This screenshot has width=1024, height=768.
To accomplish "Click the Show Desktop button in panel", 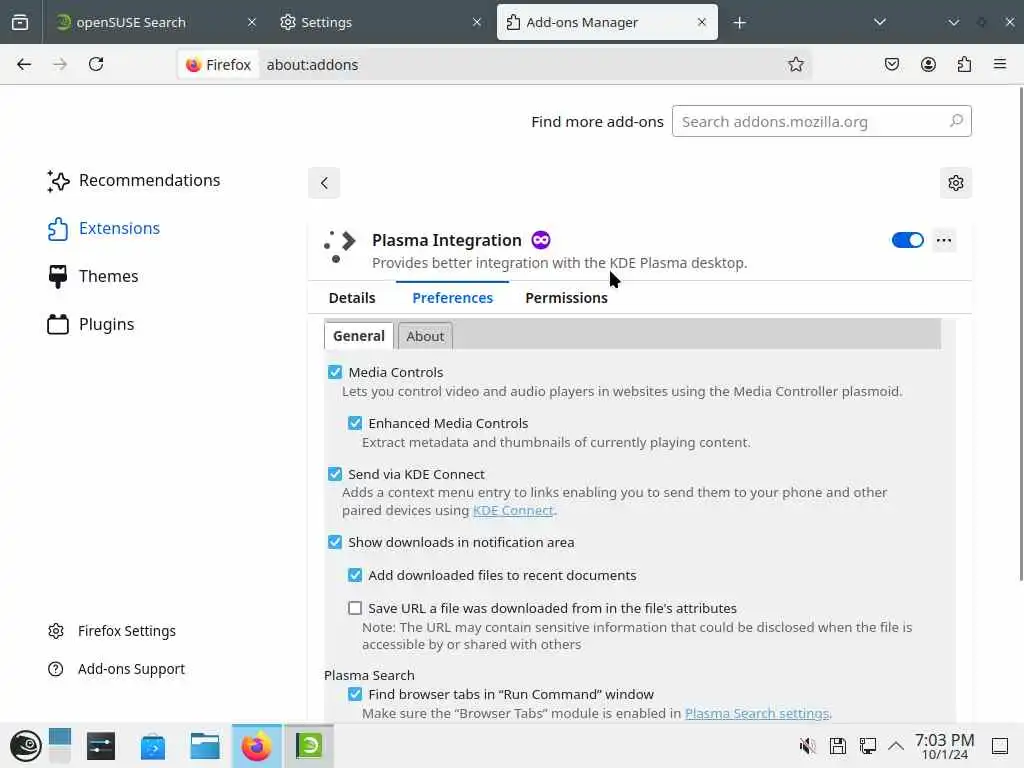I will (x=1000, y=746).
